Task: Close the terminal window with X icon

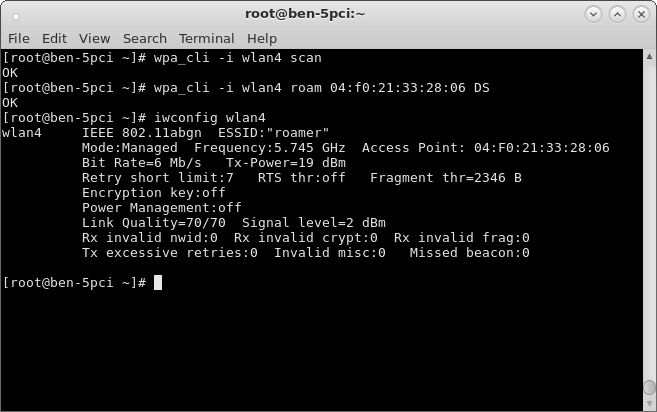Action: coord(641,14)
